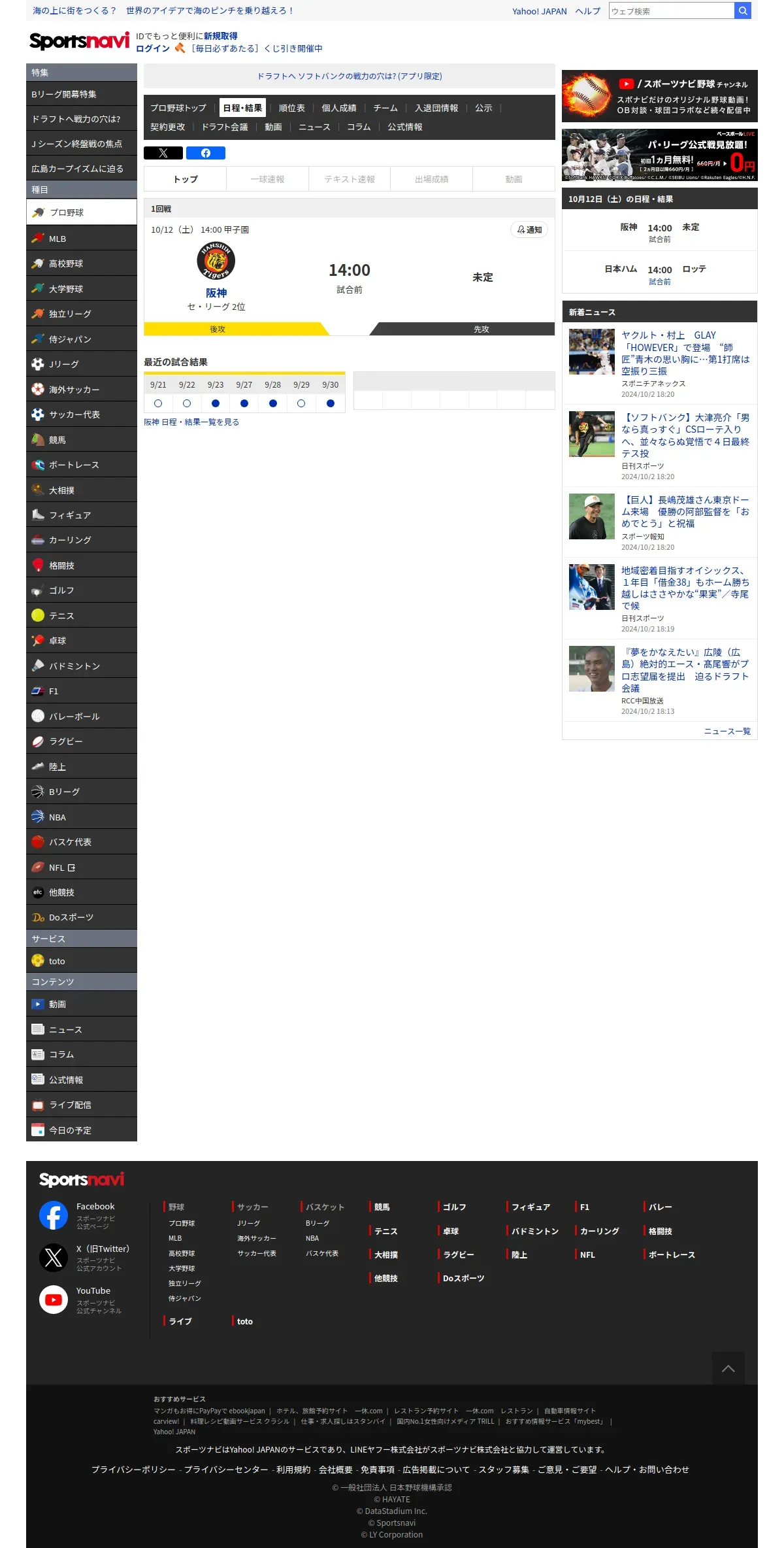Open フィギュア skate icon in sidebar
Viewport: 784px width, 1548px height.
tap(38, 515)
